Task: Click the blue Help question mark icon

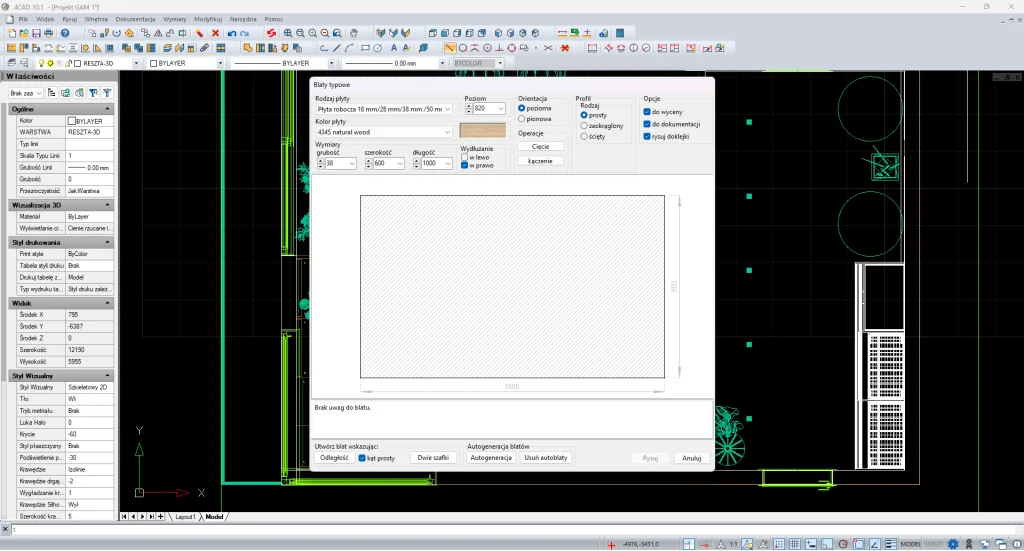Action: point(65,33)
